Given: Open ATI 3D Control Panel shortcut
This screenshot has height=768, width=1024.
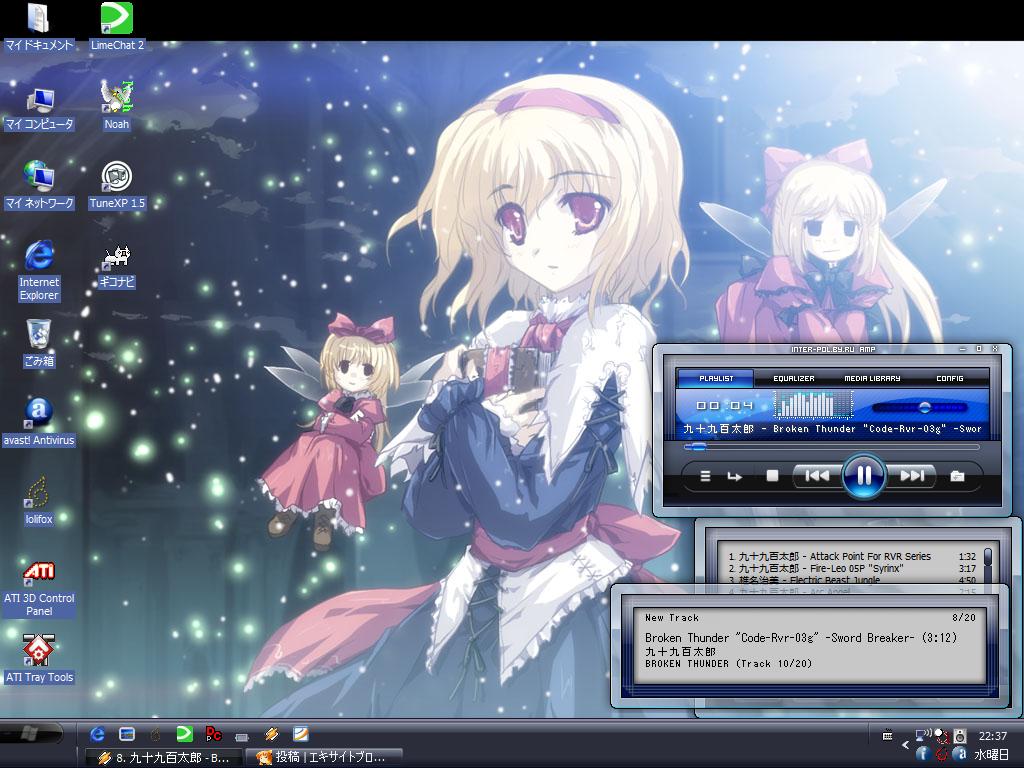Looking at the screenshot, I should 39,588.
